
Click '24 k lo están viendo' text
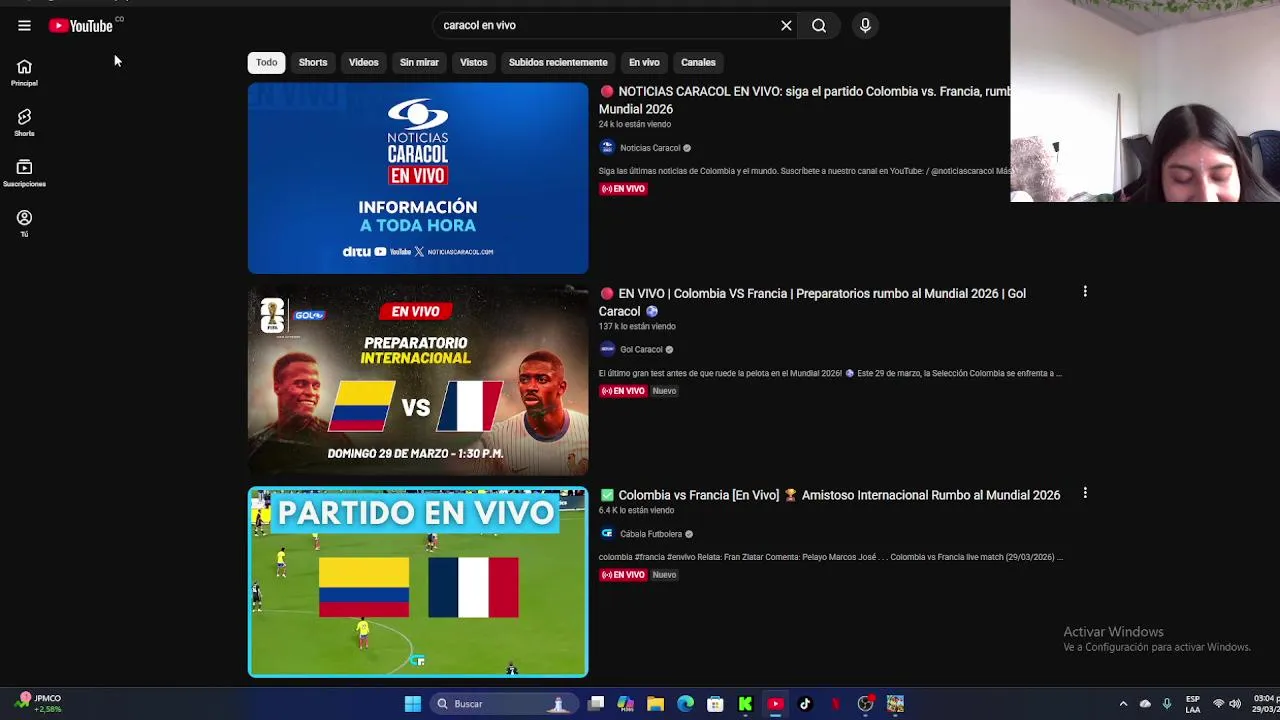point(635,124)
